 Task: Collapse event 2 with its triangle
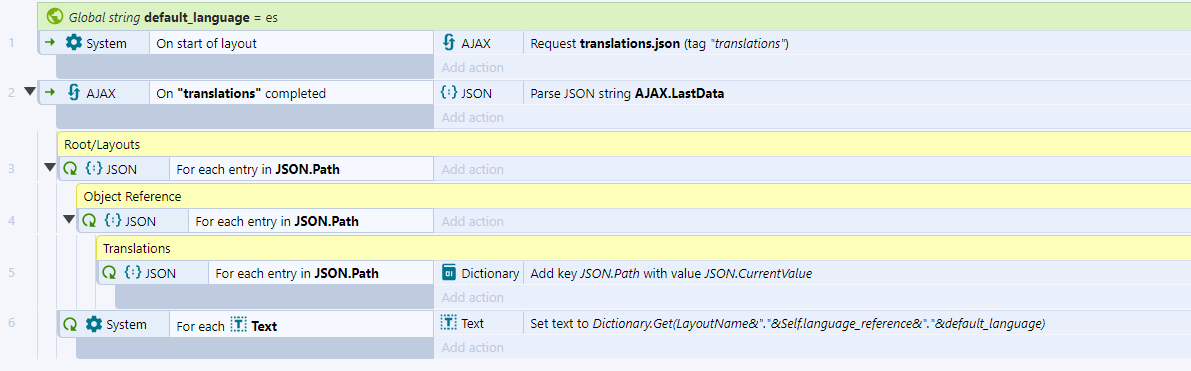click(30, 92)
